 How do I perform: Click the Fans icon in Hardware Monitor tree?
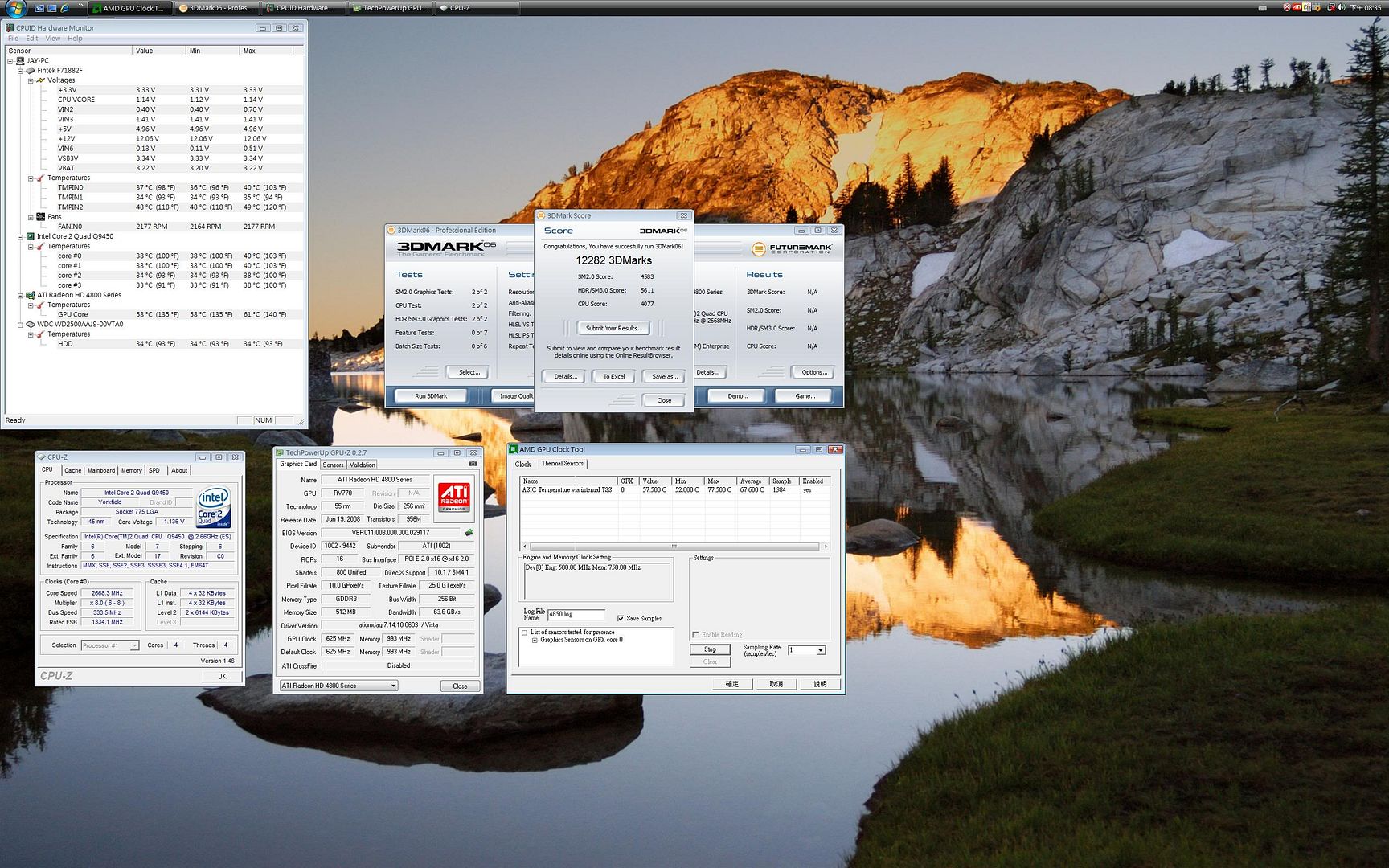point(41,216)
